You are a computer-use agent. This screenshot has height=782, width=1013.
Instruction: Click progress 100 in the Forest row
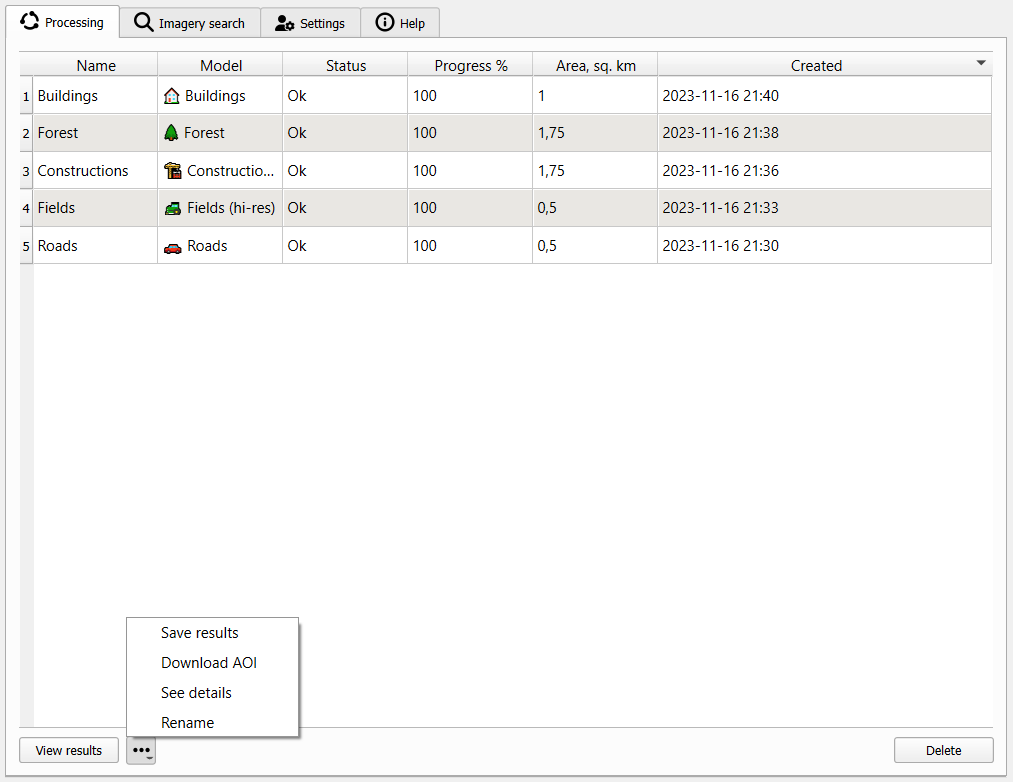click(x=424, y=132)
